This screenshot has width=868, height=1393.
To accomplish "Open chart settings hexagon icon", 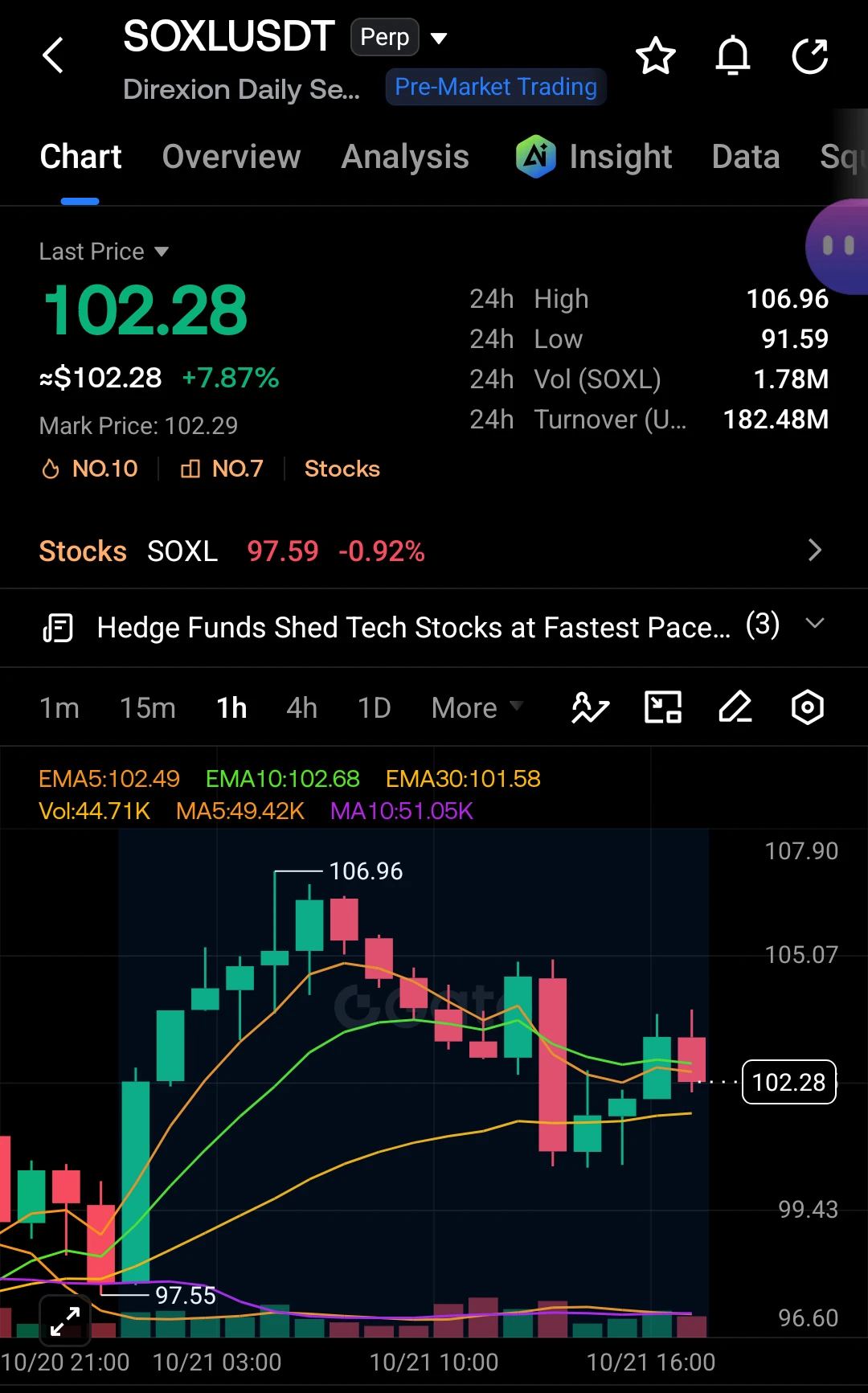I will (x=807, y=707).
